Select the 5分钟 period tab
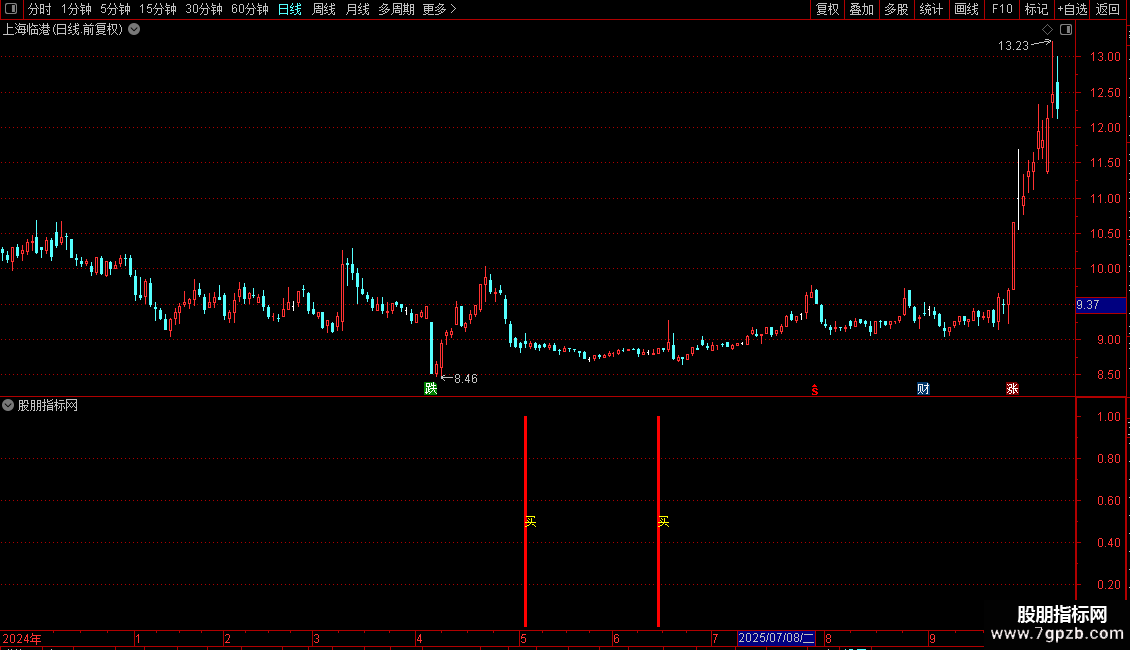The image size is (1130, 650). click(x=115, y=9)
